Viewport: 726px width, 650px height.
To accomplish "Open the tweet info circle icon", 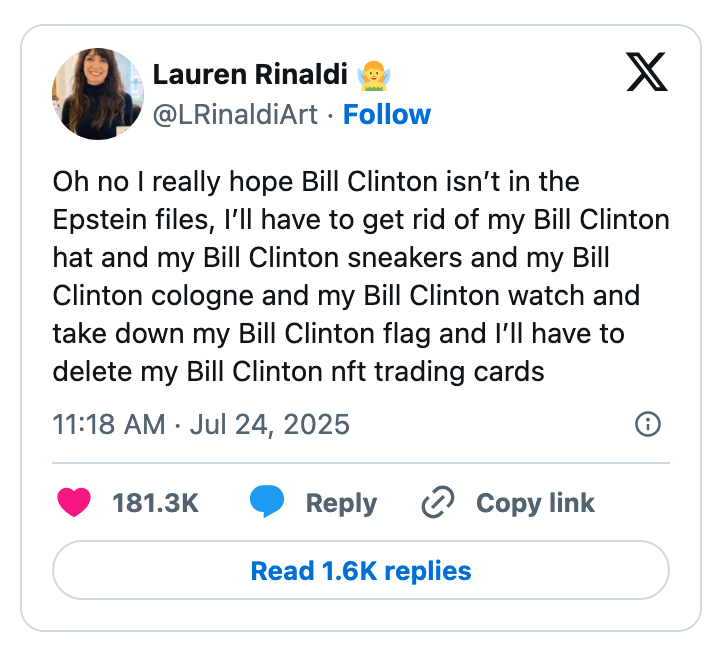I will 648,424.
